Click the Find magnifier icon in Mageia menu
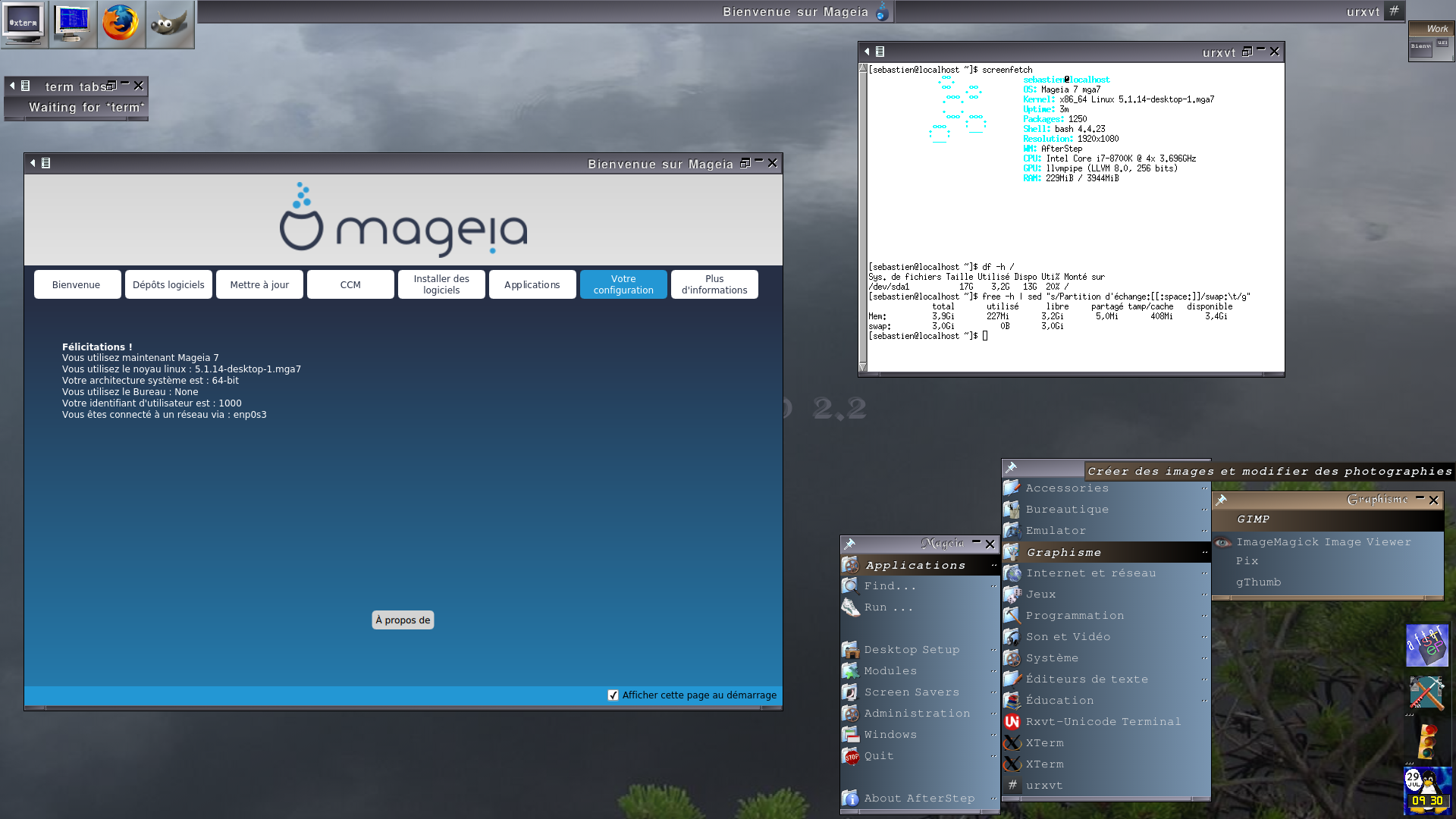1456x819 pixels. click(x=851, y=585)
